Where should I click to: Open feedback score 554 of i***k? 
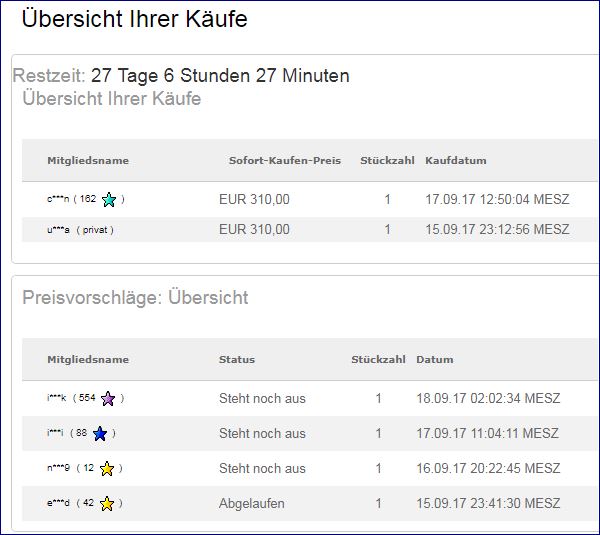pyautogui.click(x=87, y=399)
